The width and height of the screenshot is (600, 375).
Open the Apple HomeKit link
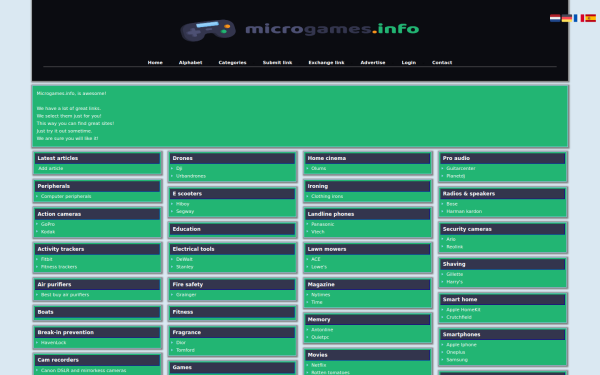coord(463,310)
